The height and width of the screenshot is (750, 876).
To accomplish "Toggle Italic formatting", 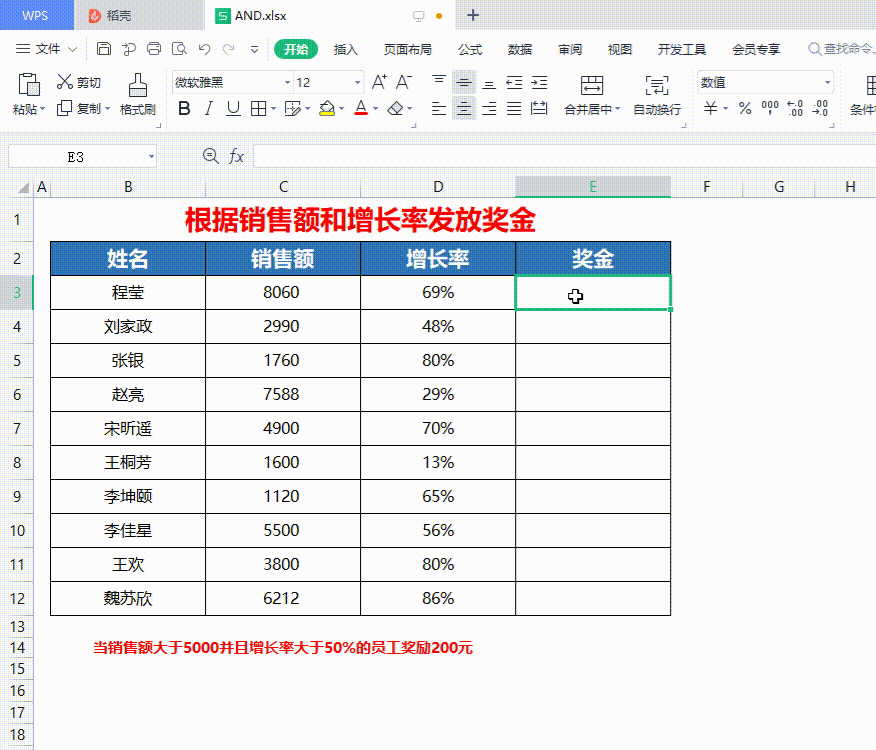I will [x=209, y=108].
